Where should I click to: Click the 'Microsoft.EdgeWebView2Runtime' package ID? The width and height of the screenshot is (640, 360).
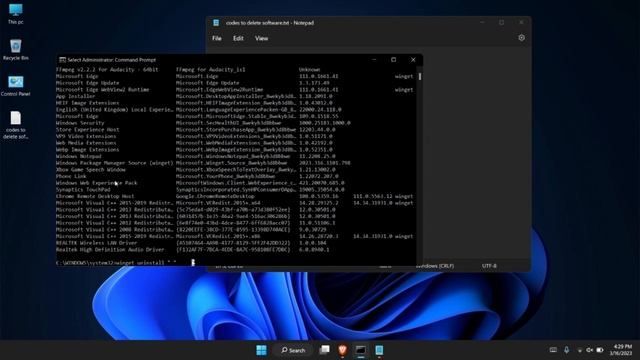220,89
